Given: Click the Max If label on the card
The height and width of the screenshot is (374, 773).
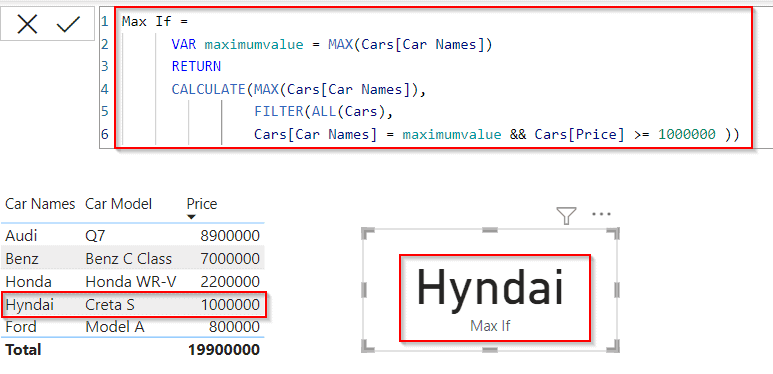Looking at the screenshot, I should coord(490,326).
